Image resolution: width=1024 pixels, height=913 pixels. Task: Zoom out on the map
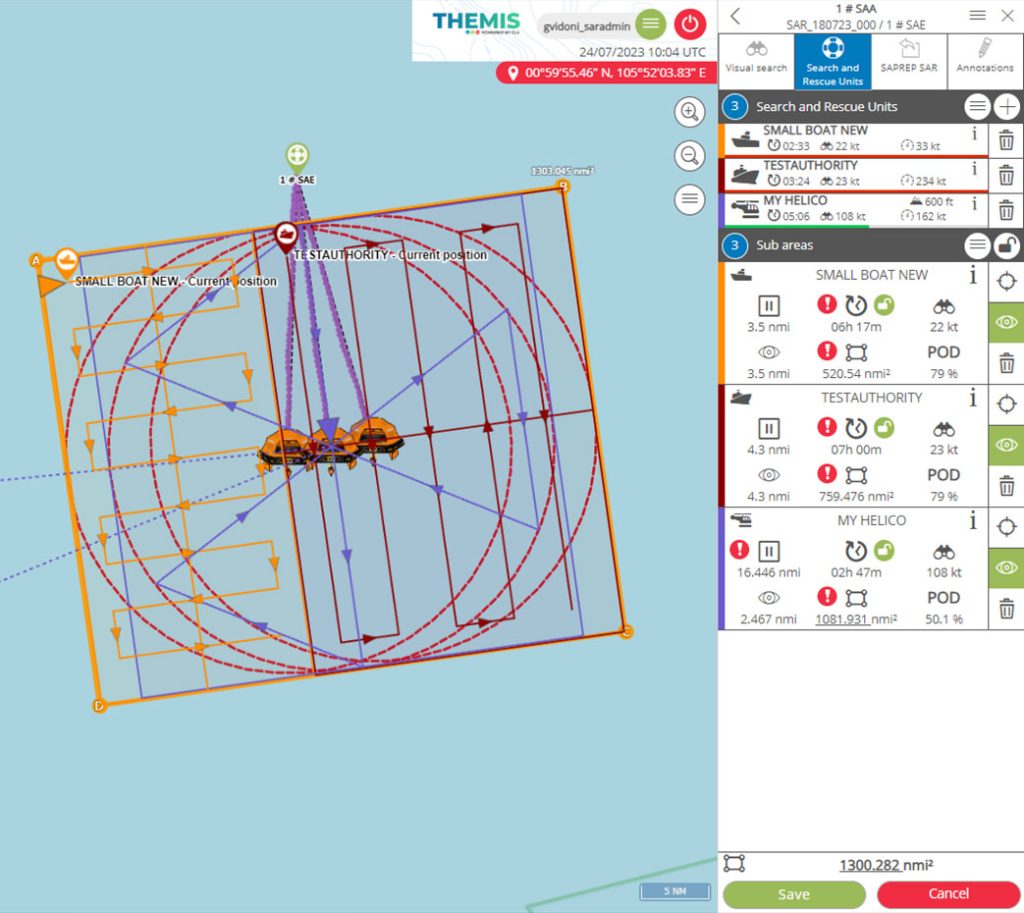pyautogui.click(x=689, y=155)
